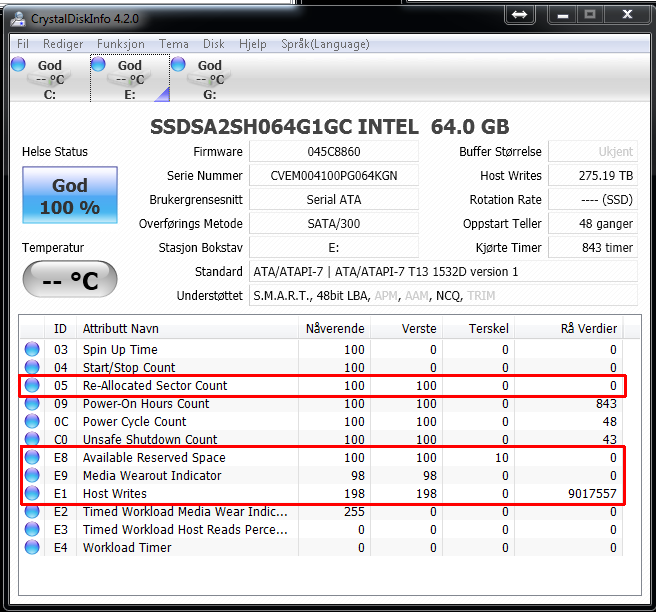Viewport: 656px width, 612px height.
Task: Select disk G: health tab
Action: click(x=209, y=79)
